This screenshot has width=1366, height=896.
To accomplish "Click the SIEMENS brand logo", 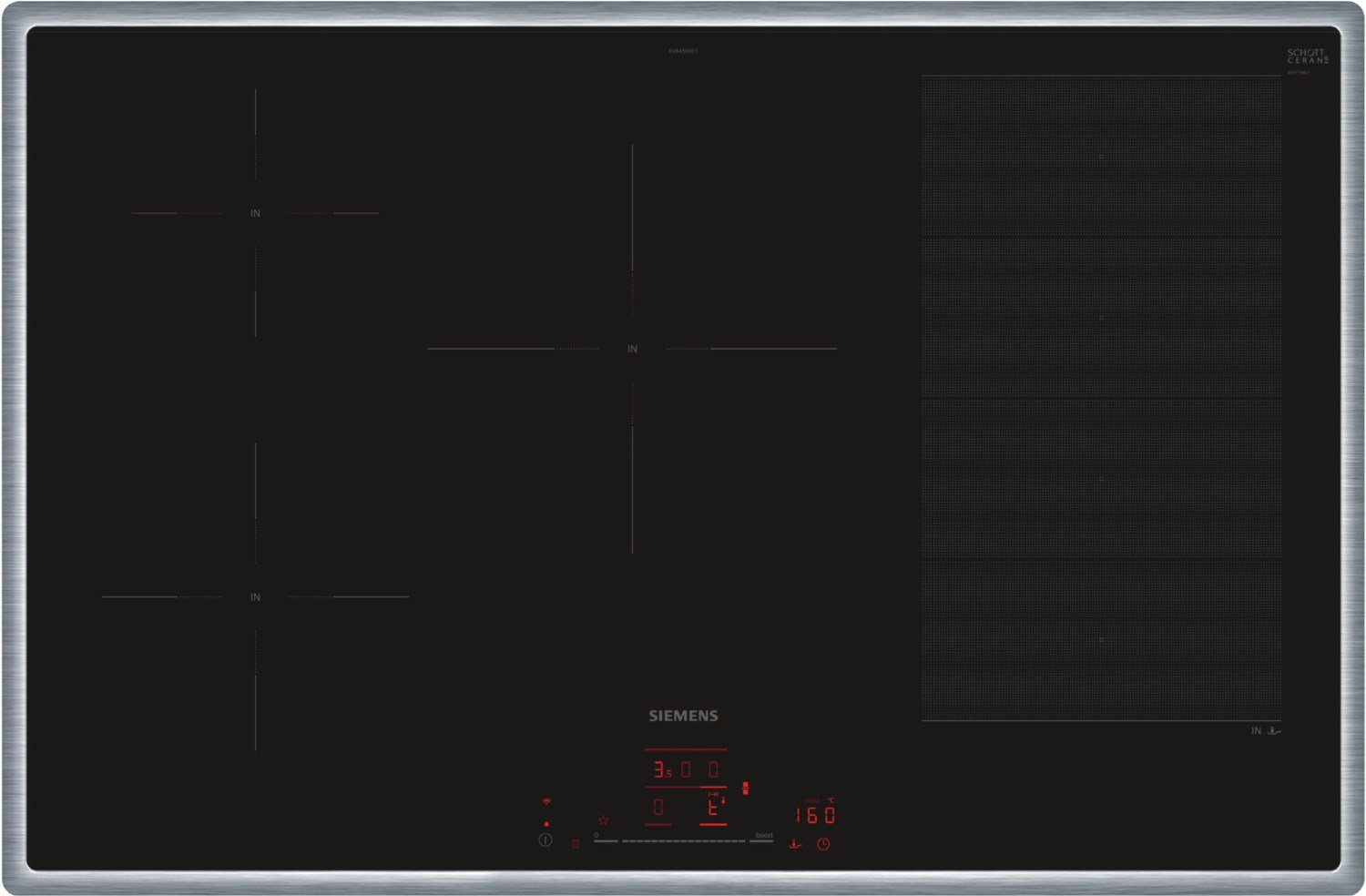I will tap(683, 716).
